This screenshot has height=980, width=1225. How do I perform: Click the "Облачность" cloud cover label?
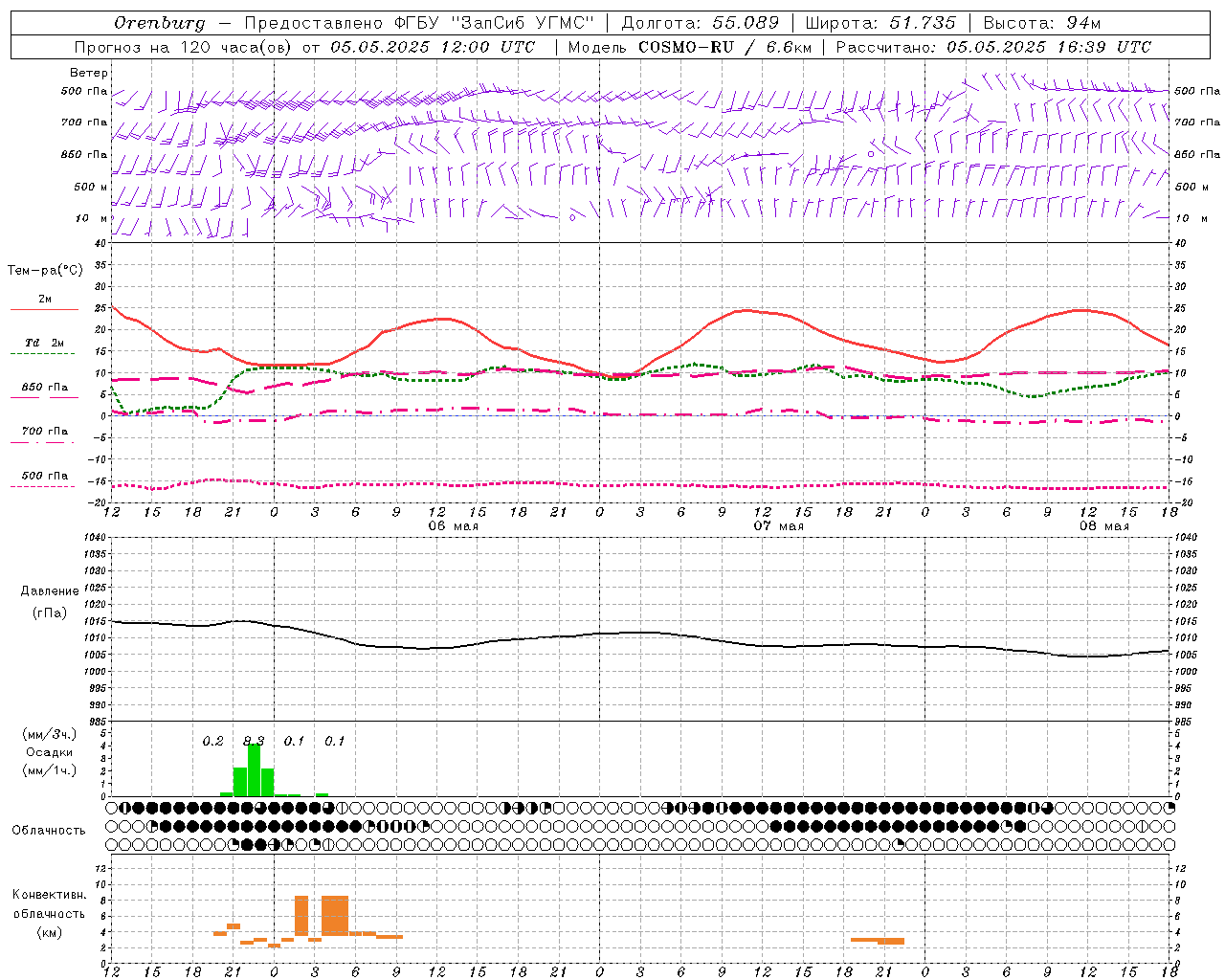click(x=49, y=831)
